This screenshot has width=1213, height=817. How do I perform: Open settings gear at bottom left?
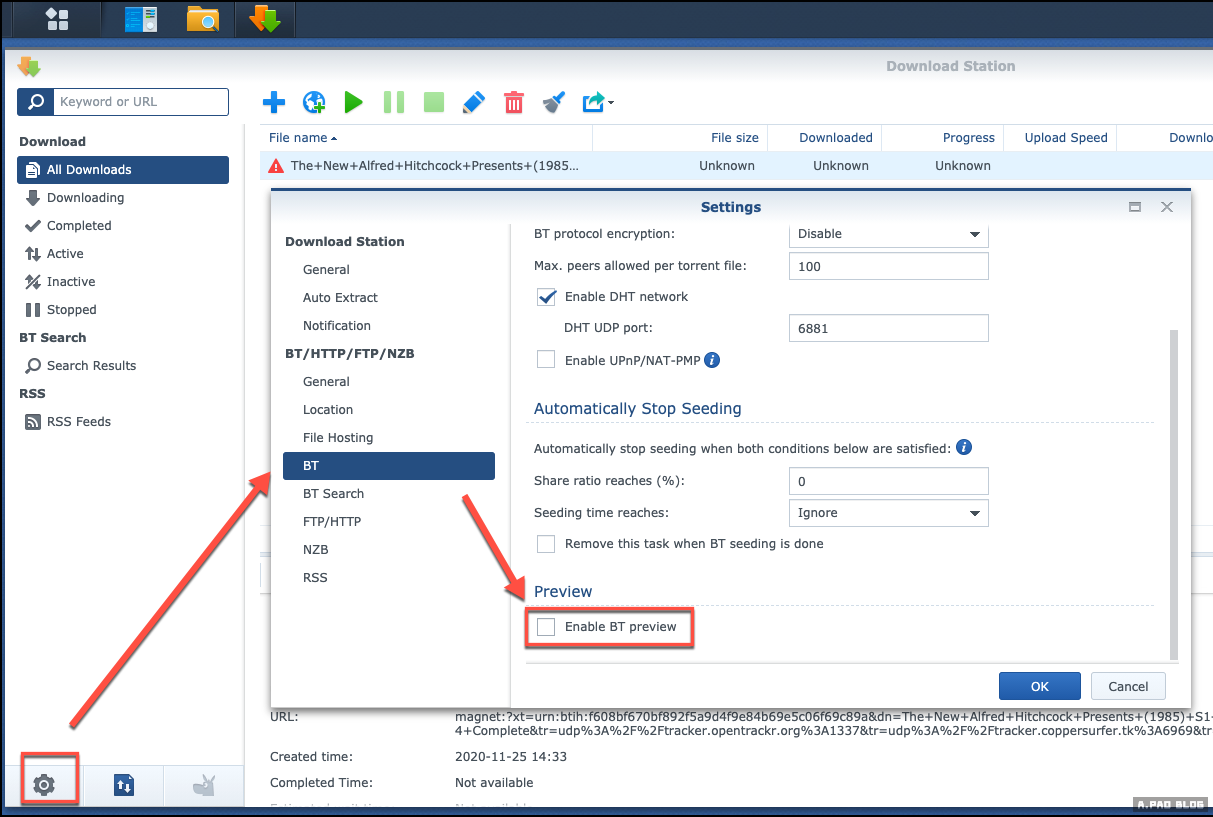(x=43, y=785)
